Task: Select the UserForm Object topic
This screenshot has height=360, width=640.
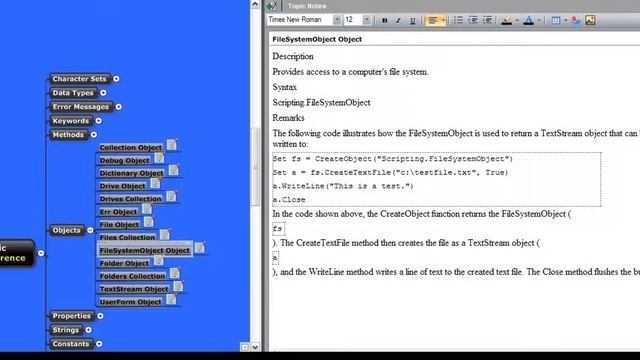Action: [131, 302]
